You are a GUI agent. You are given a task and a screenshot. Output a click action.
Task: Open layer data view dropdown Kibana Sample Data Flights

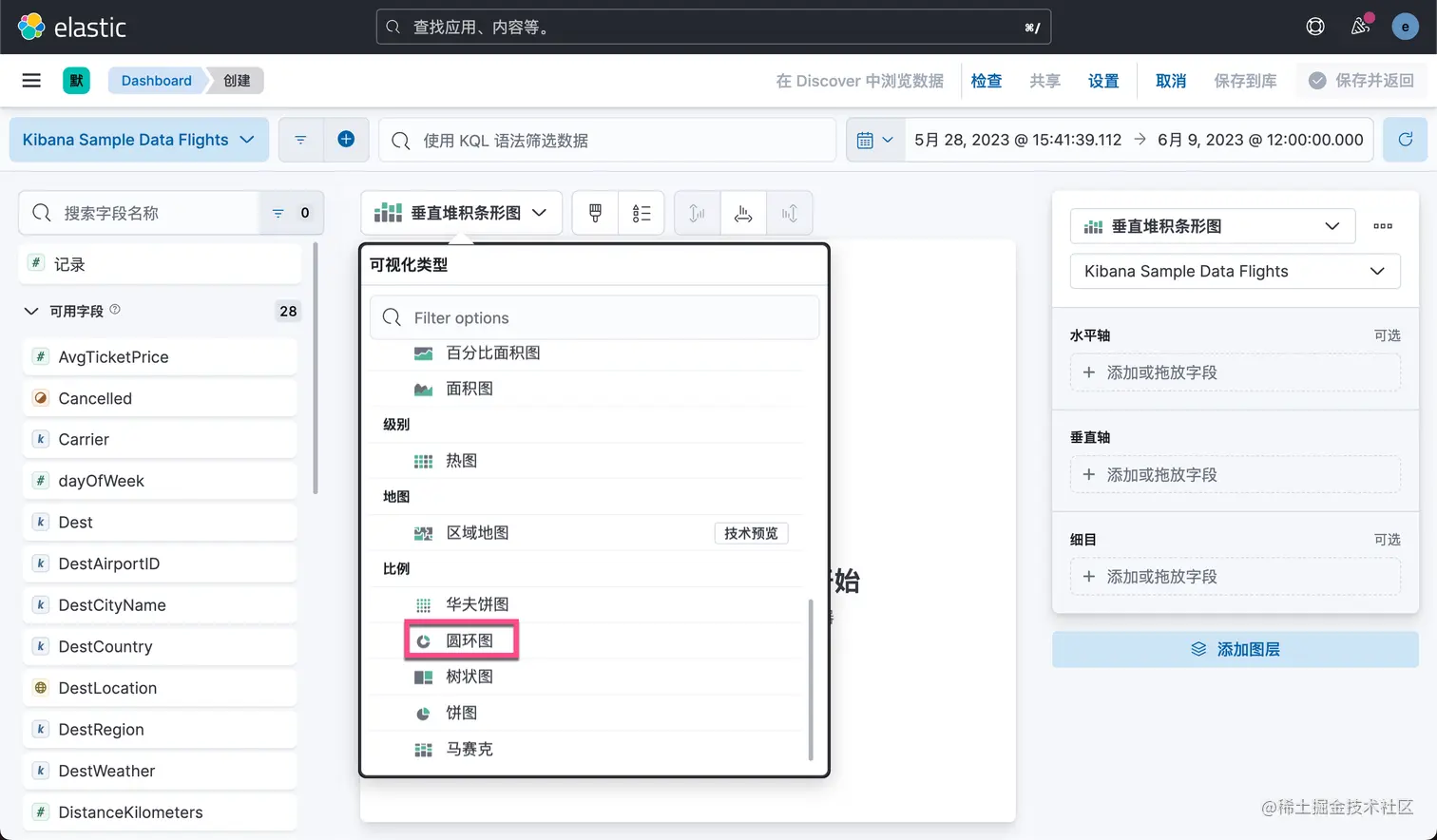(1235, 271)
